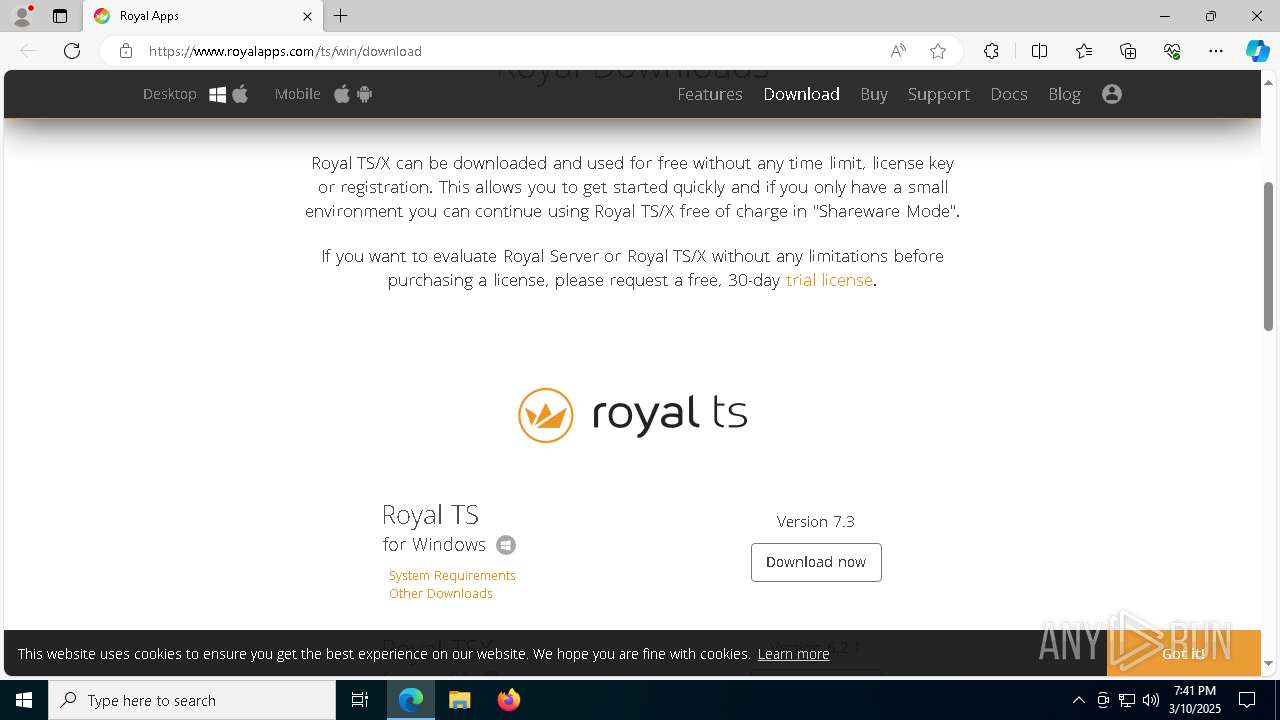Open Browser essentials heart icon
The image size is (1280, 720).
point(1172,51)
